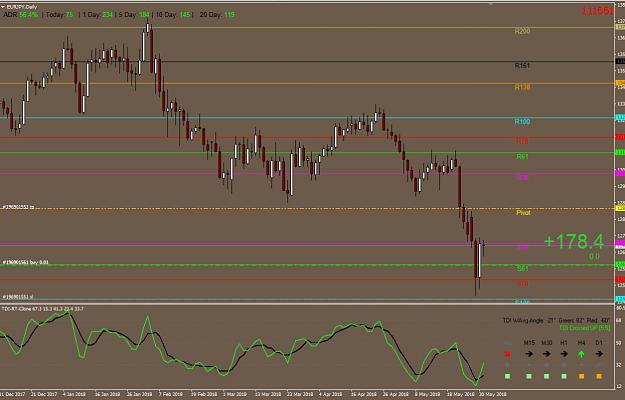Click the '20 Day' range value
This screenshot has width=625, height=400.
tap(229, 15)
